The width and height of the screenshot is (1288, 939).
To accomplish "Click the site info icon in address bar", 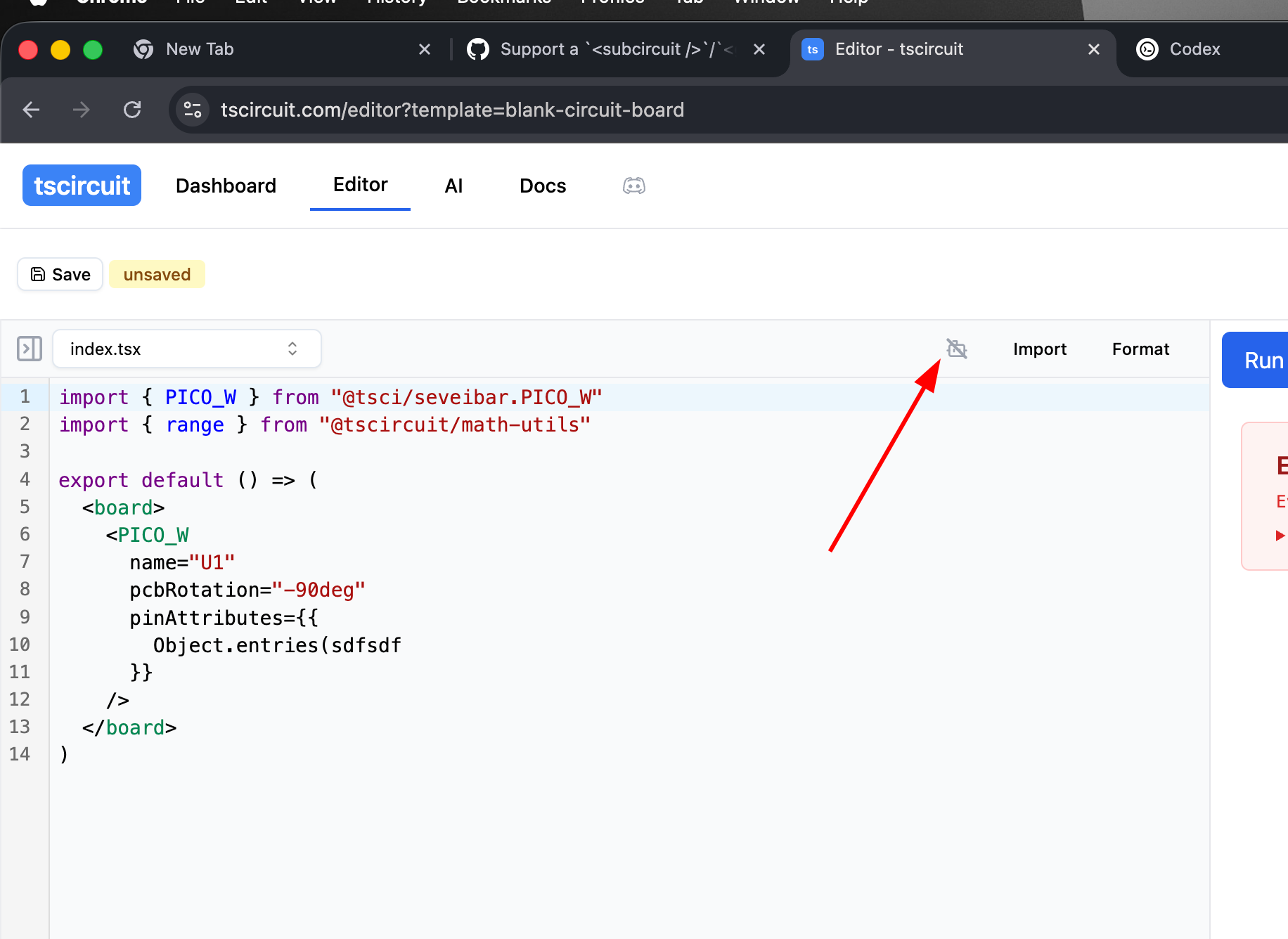I will 192,110.
